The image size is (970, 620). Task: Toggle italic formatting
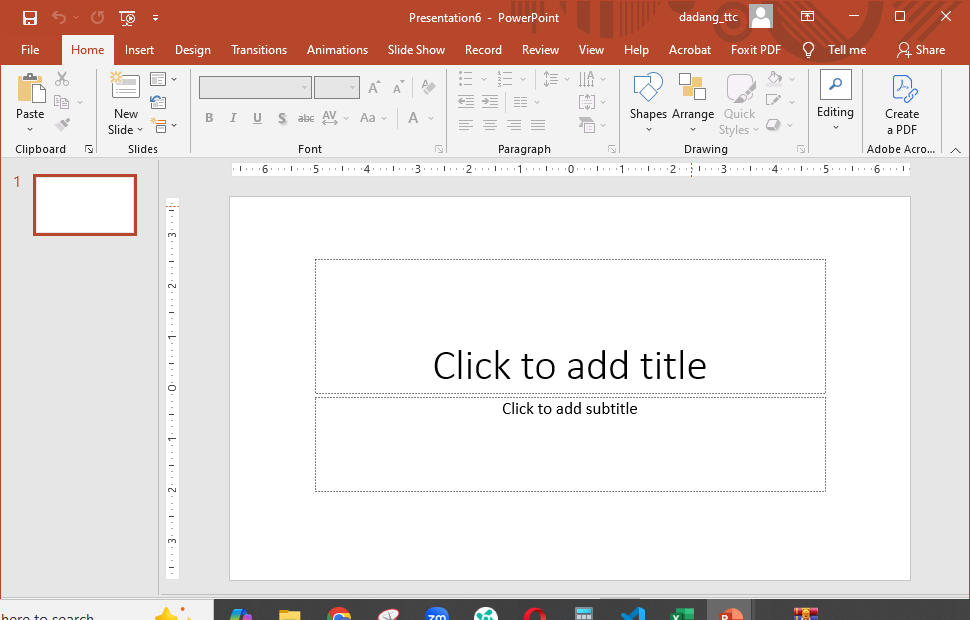(x=232, y=117)
